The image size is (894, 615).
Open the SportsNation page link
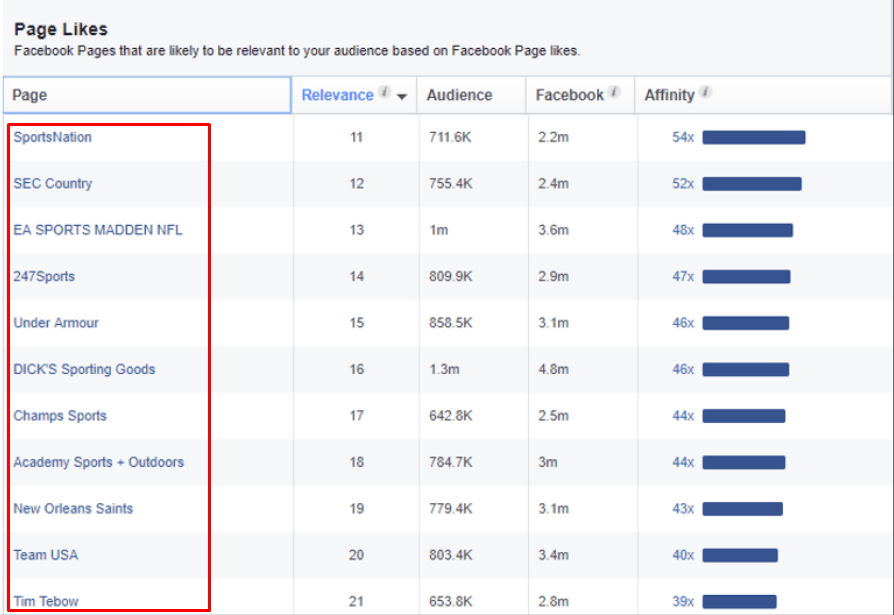coord(52,137)
